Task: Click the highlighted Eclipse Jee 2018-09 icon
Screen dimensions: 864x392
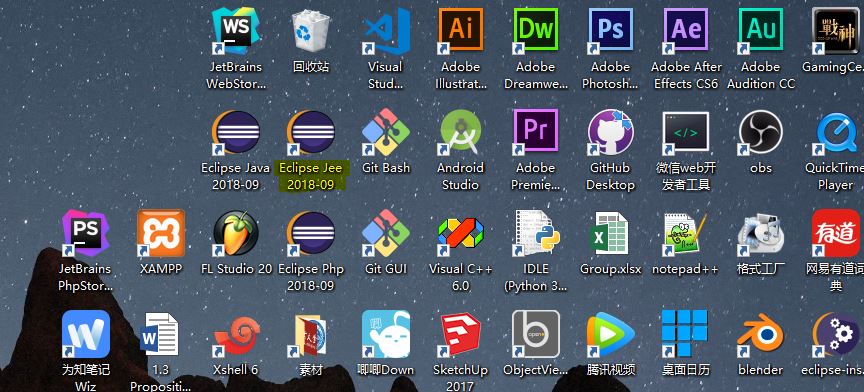Action: [311, 132]
